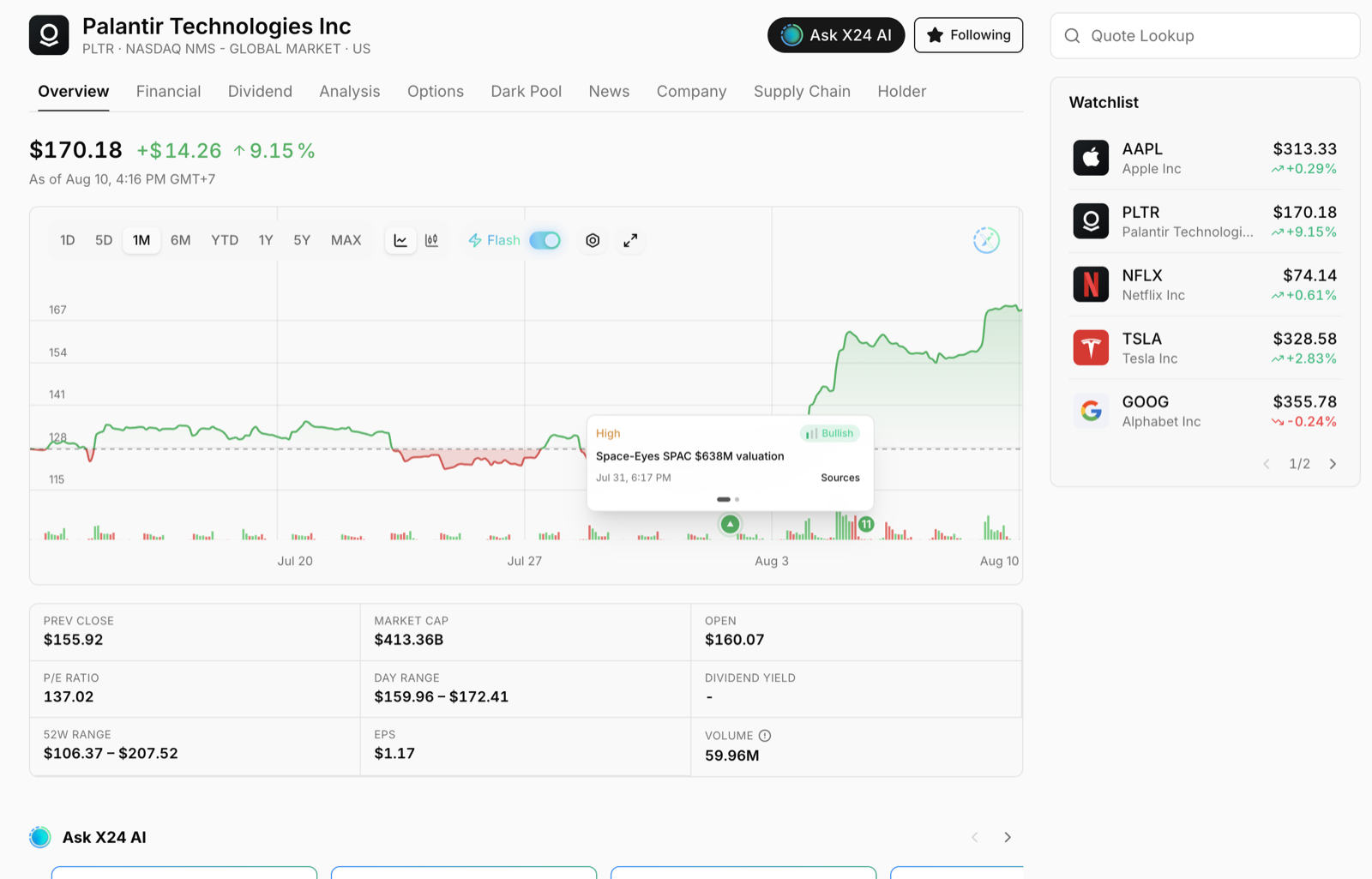Click the green 11 events cluster marker

[866, 524]
